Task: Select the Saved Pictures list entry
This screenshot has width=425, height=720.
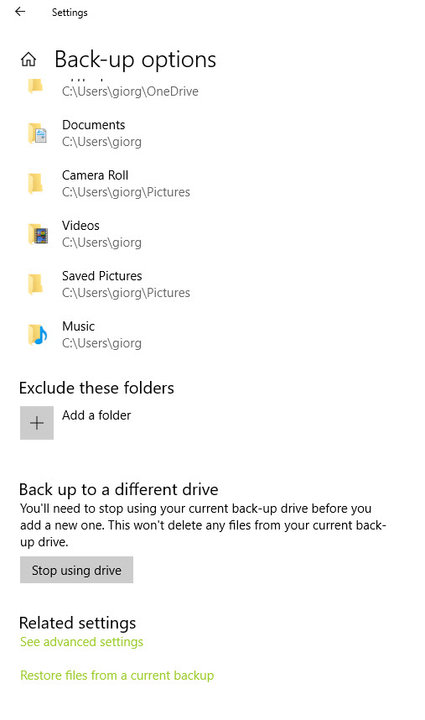Action: coord(110,284)
